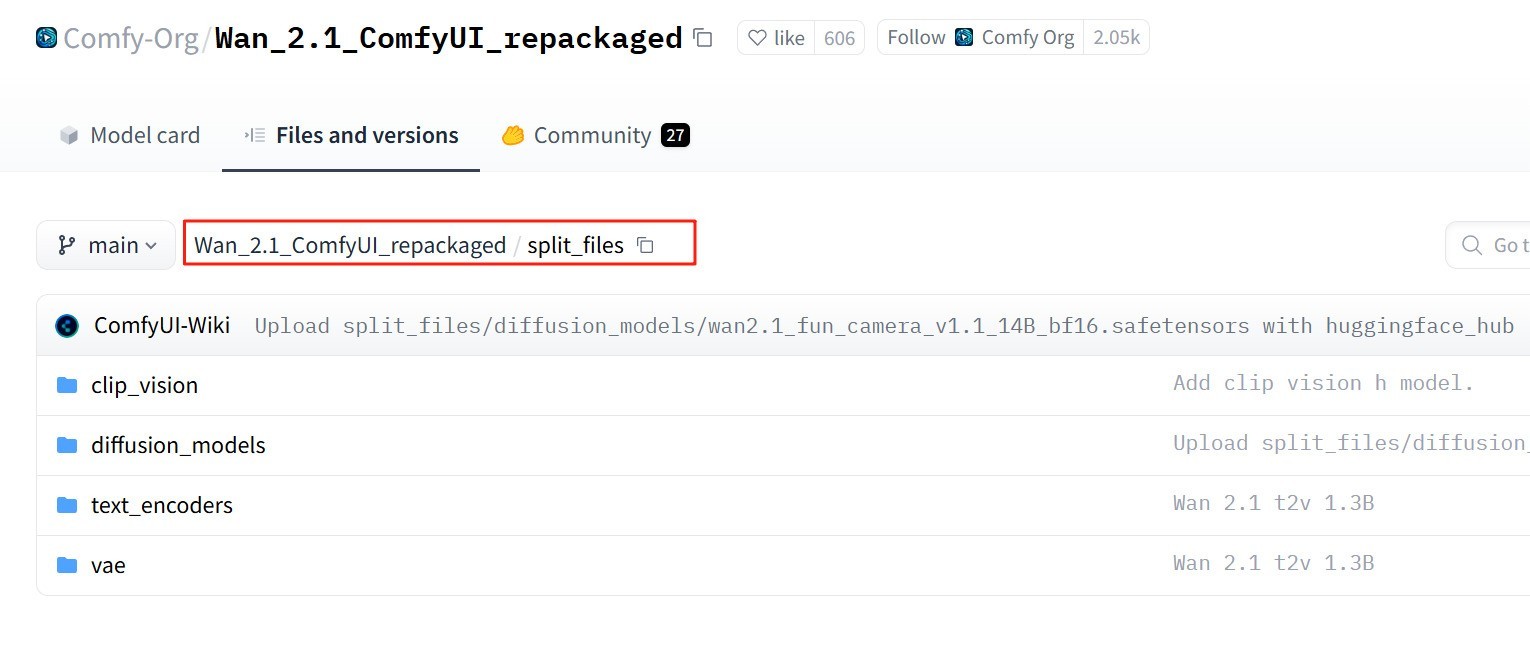The image size is (1530, 651).
Task: Copy the model repository name with the copy icon
Action: (x=703, y=38)
